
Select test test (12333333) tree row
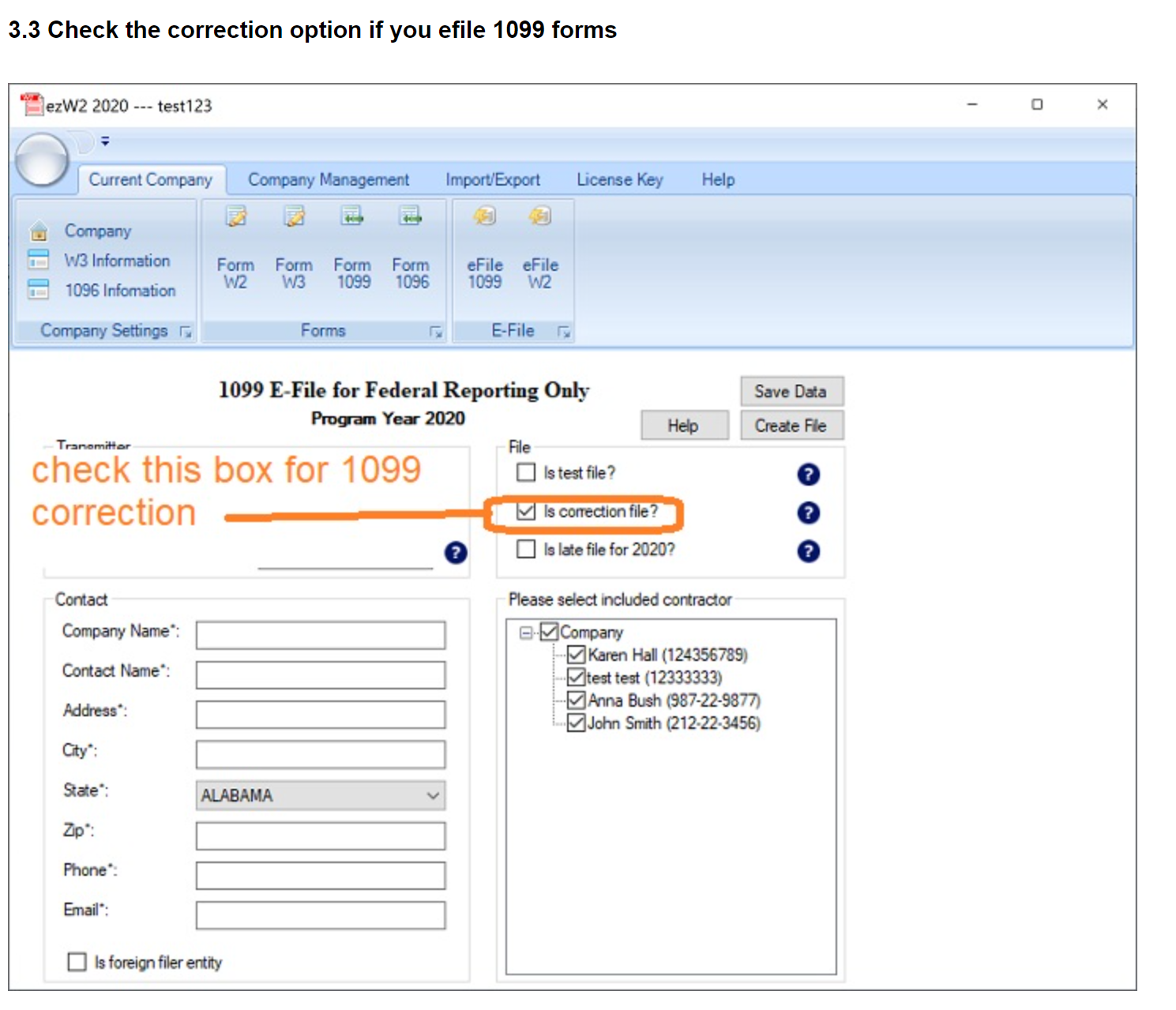coord(654,678)
